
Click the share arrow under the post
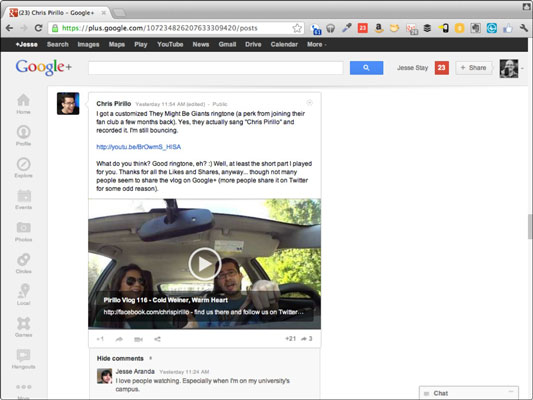click(x=119, y=339)
